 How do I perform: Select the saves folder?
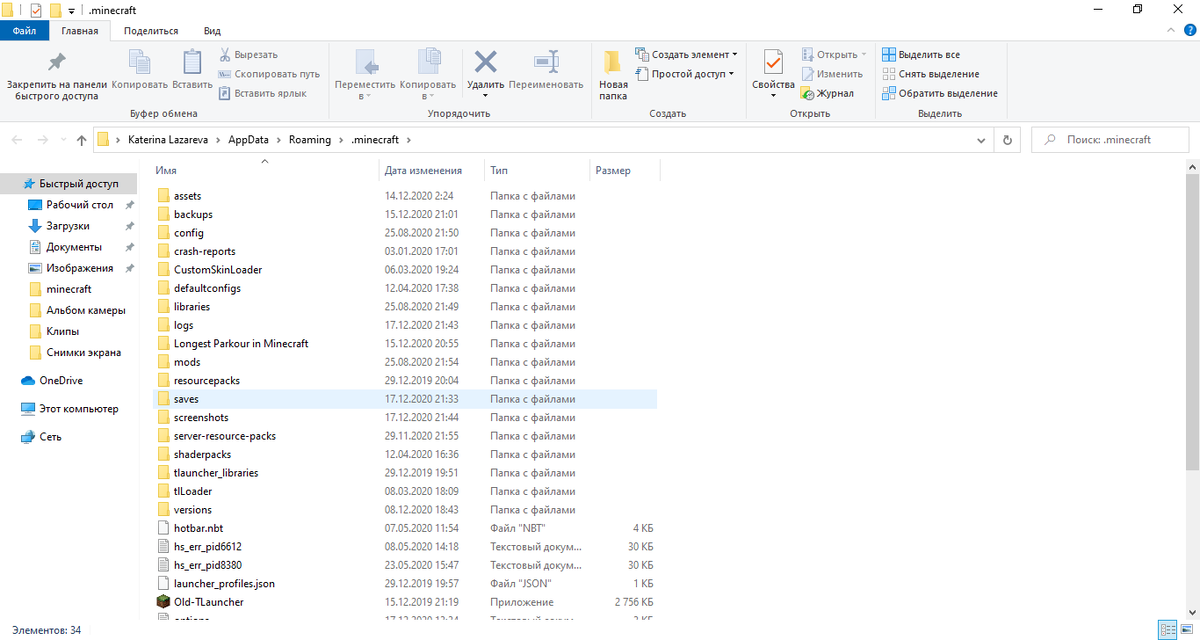pyautogui.click(x=407, y=399)
